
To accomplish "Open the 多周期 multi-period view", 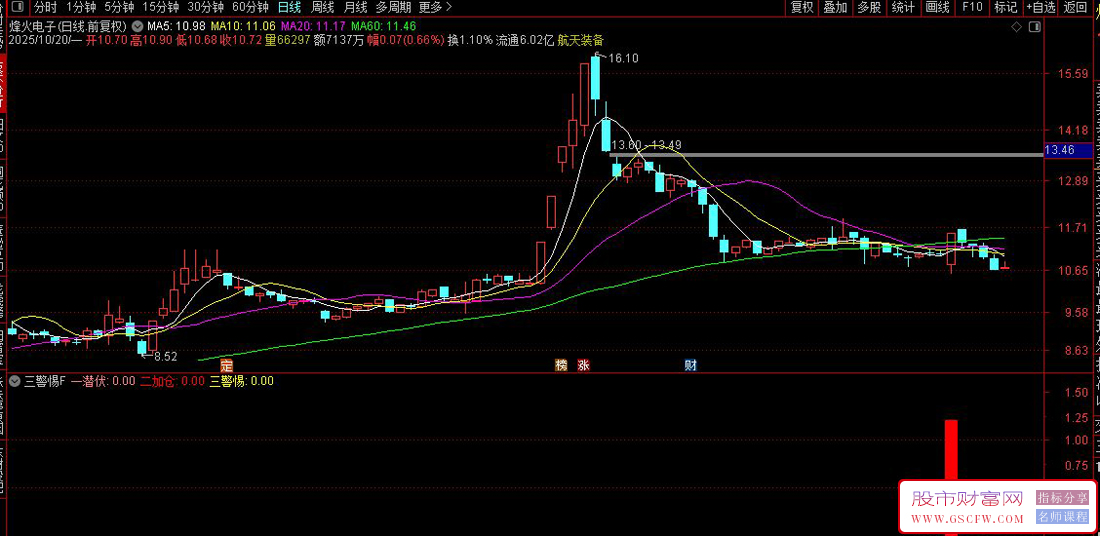I will pos(393,7).
